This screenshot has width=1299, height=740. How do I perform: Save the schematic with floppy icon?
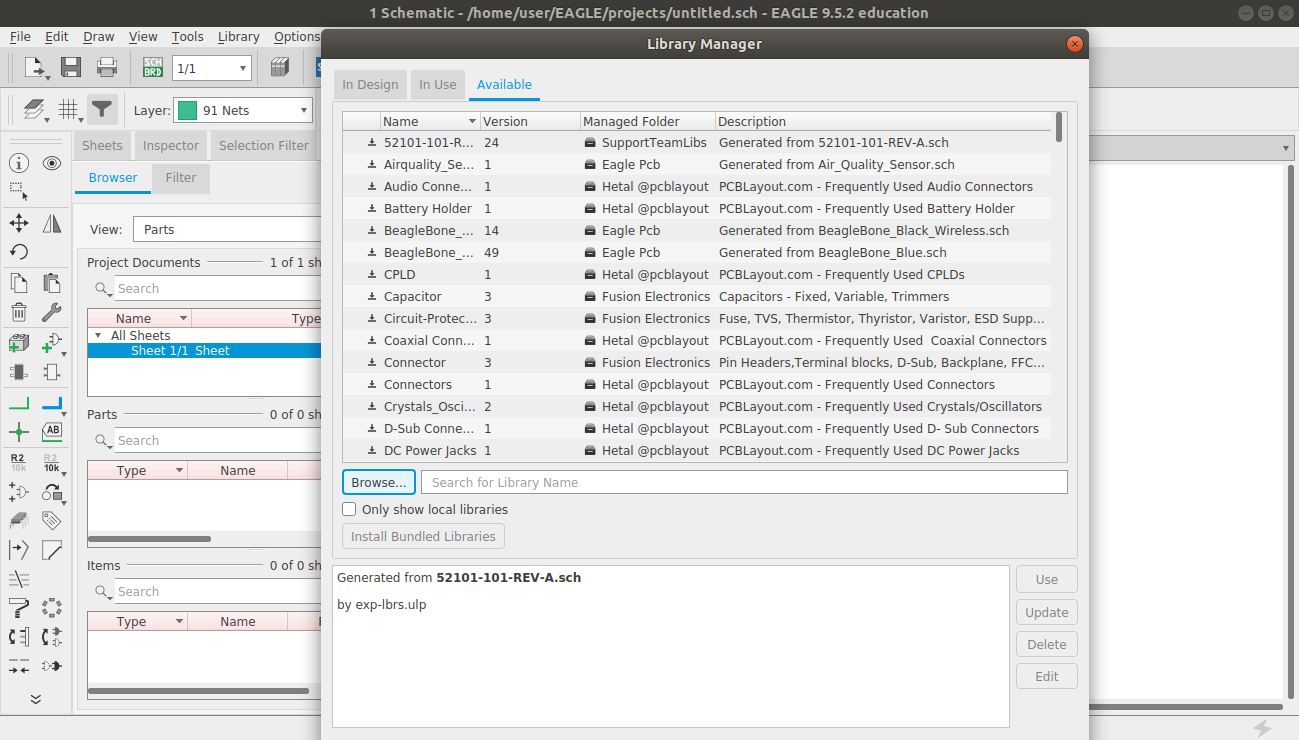(71, 68)
